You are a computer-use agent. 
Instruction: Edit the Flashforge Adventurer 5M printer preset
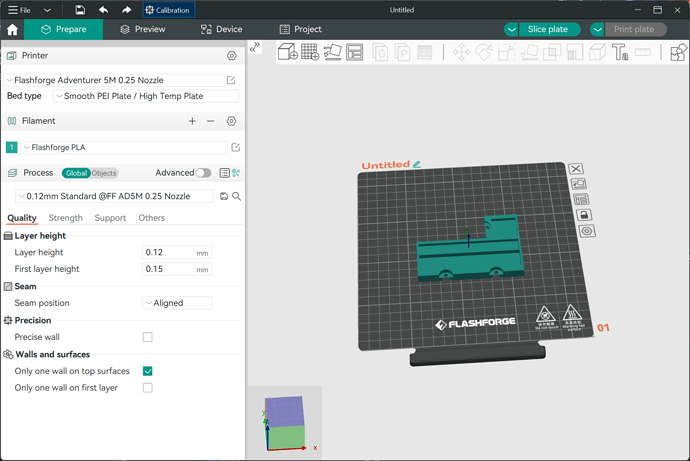tap(231, 80)
